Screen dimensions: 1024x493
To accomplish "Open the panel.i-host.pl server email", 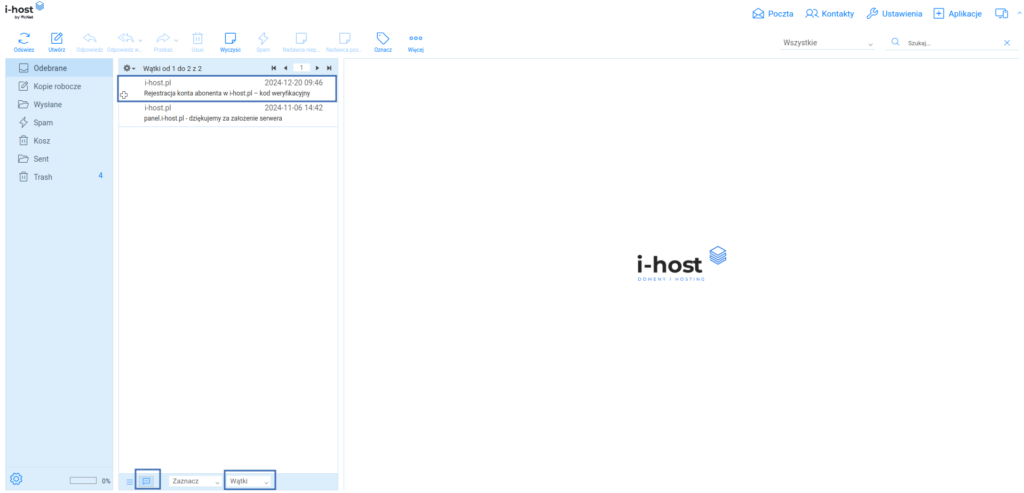I will point(228,113).
